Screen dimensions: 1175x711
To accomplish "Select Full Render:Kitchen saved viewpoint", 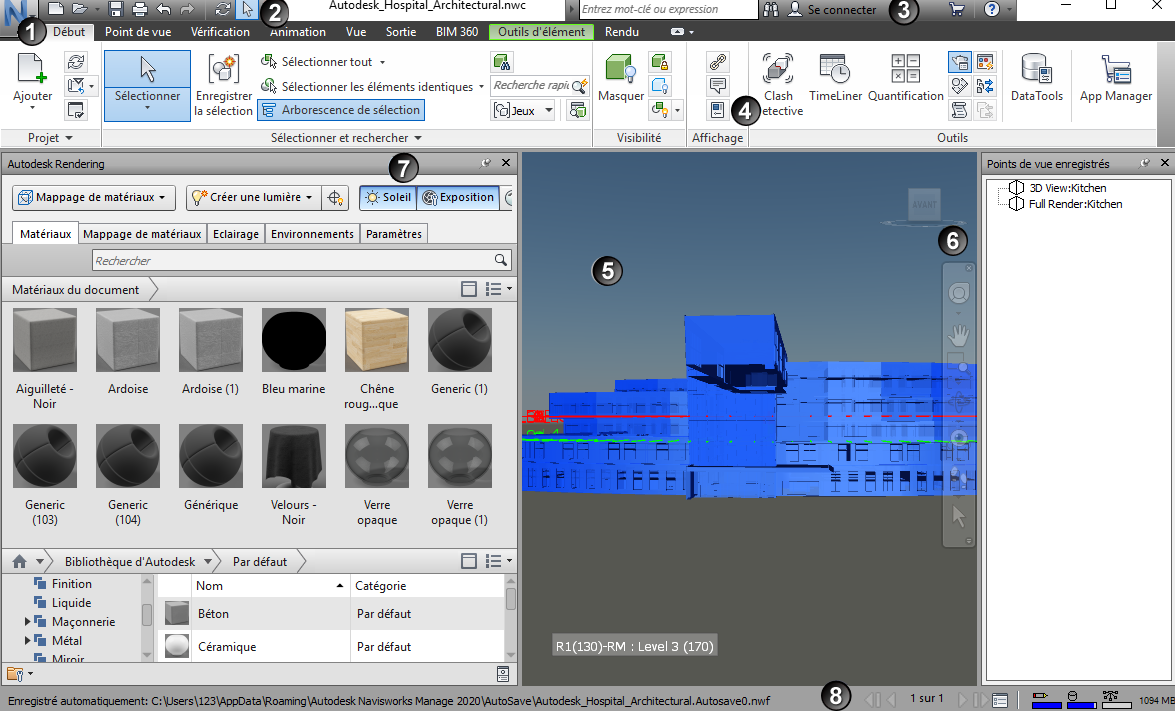I will [1075, 204].
